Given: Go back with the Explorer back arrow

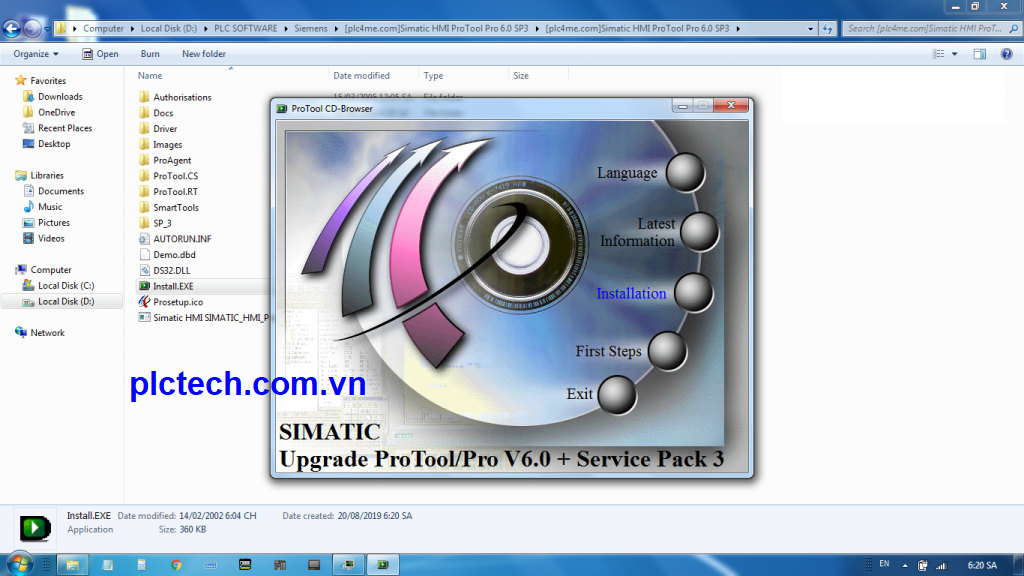Looking at the screenshot, I should click(x=11, y=29).
